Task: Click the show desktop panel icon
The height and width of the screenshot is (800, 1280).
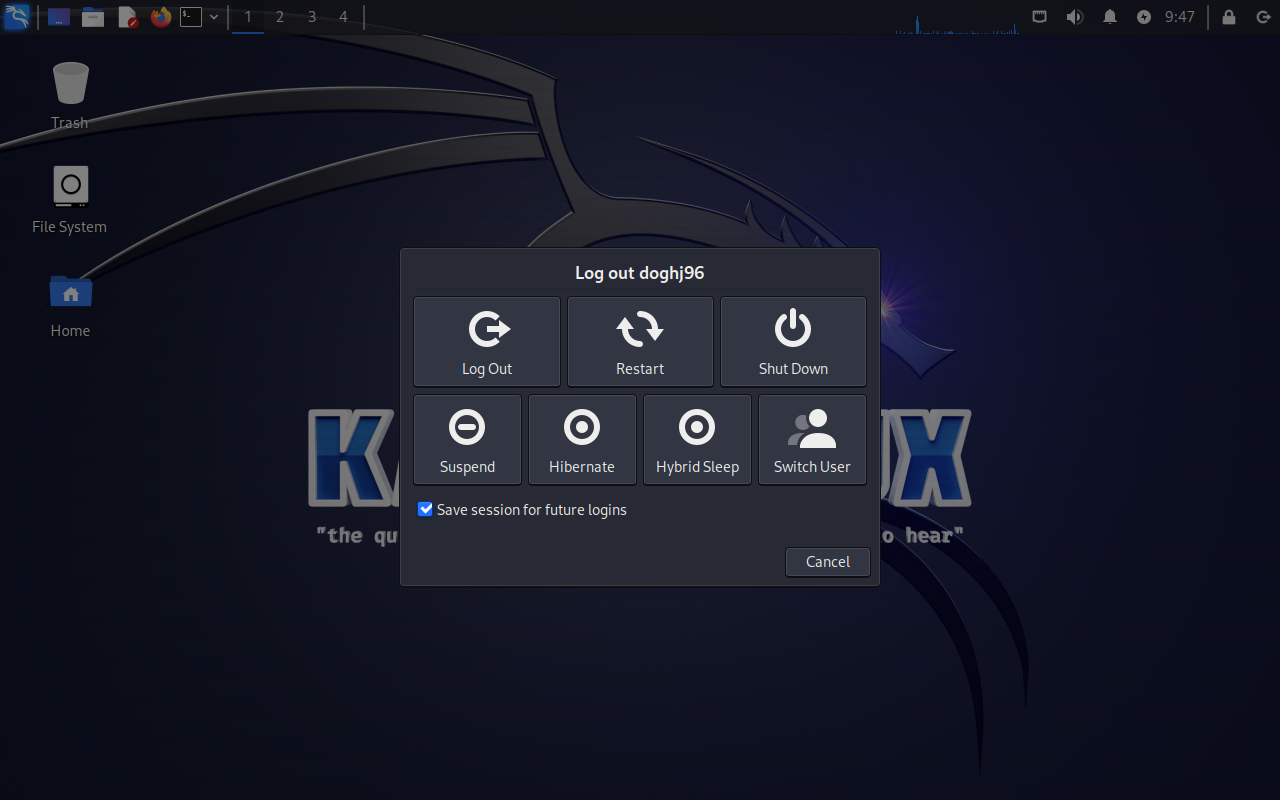Action: (x=59, y=17)
